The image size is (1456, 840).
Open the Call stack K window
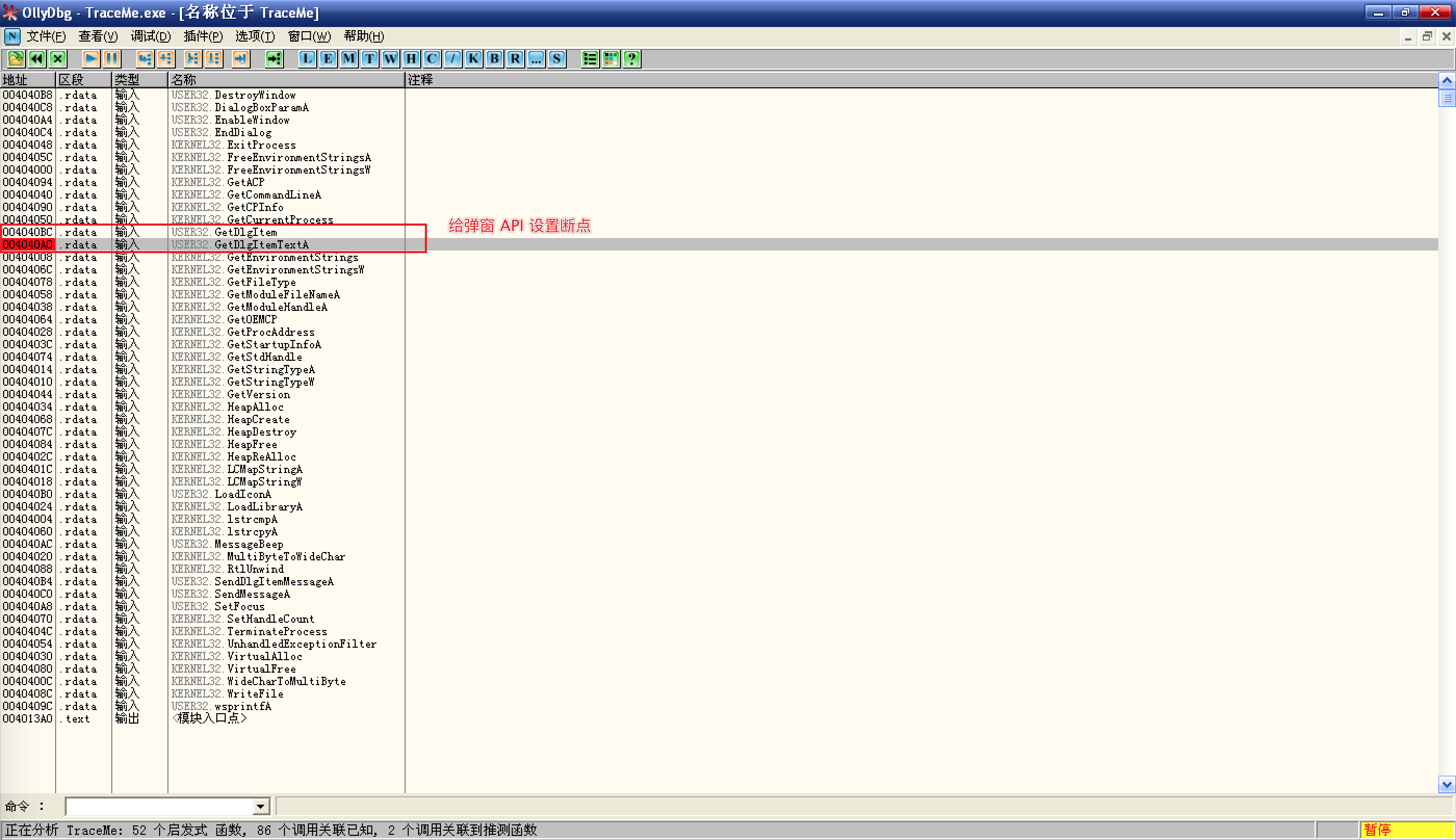(x=473, y=58)
